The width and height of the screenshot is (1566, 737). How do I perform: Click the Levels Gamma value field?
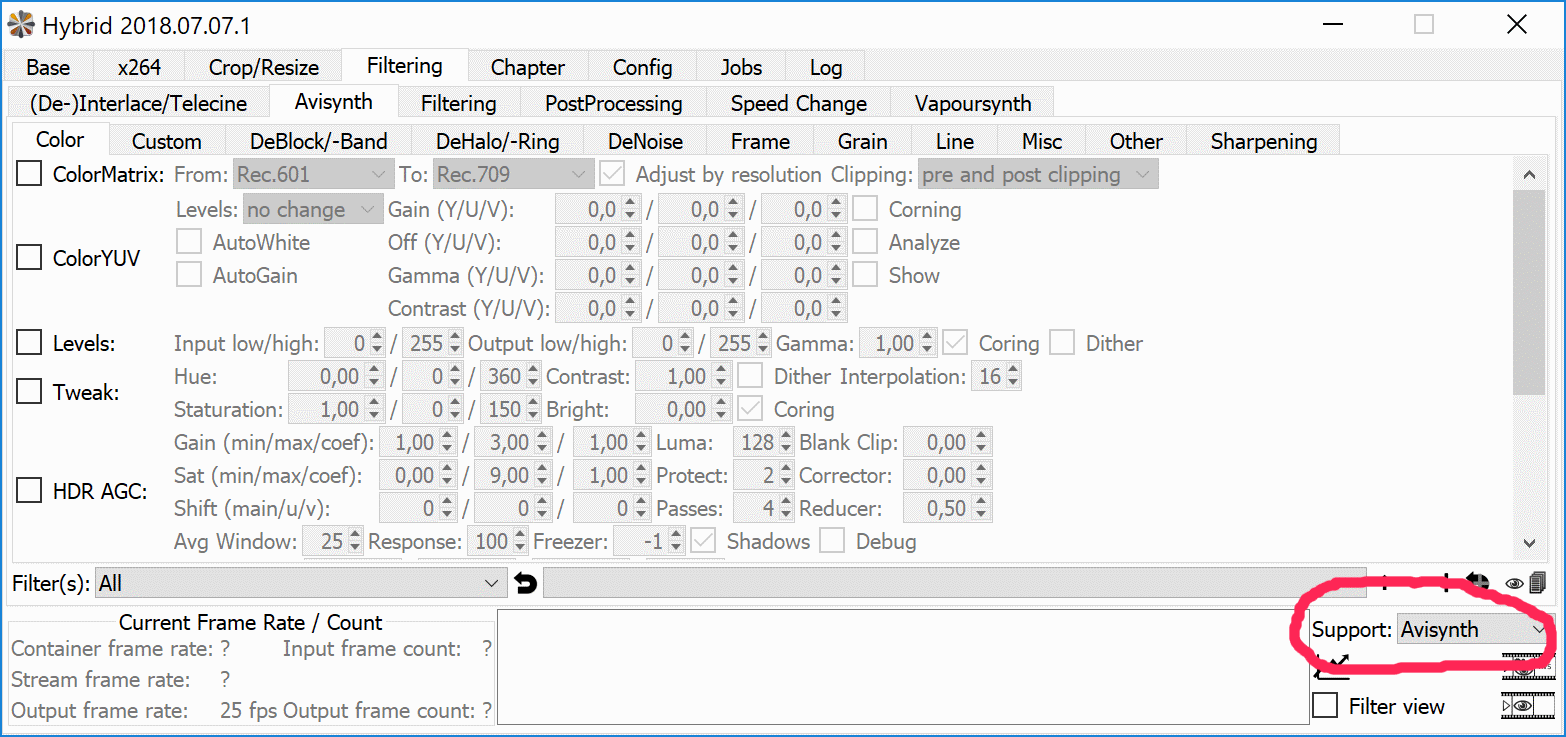(x=899, y=343)
